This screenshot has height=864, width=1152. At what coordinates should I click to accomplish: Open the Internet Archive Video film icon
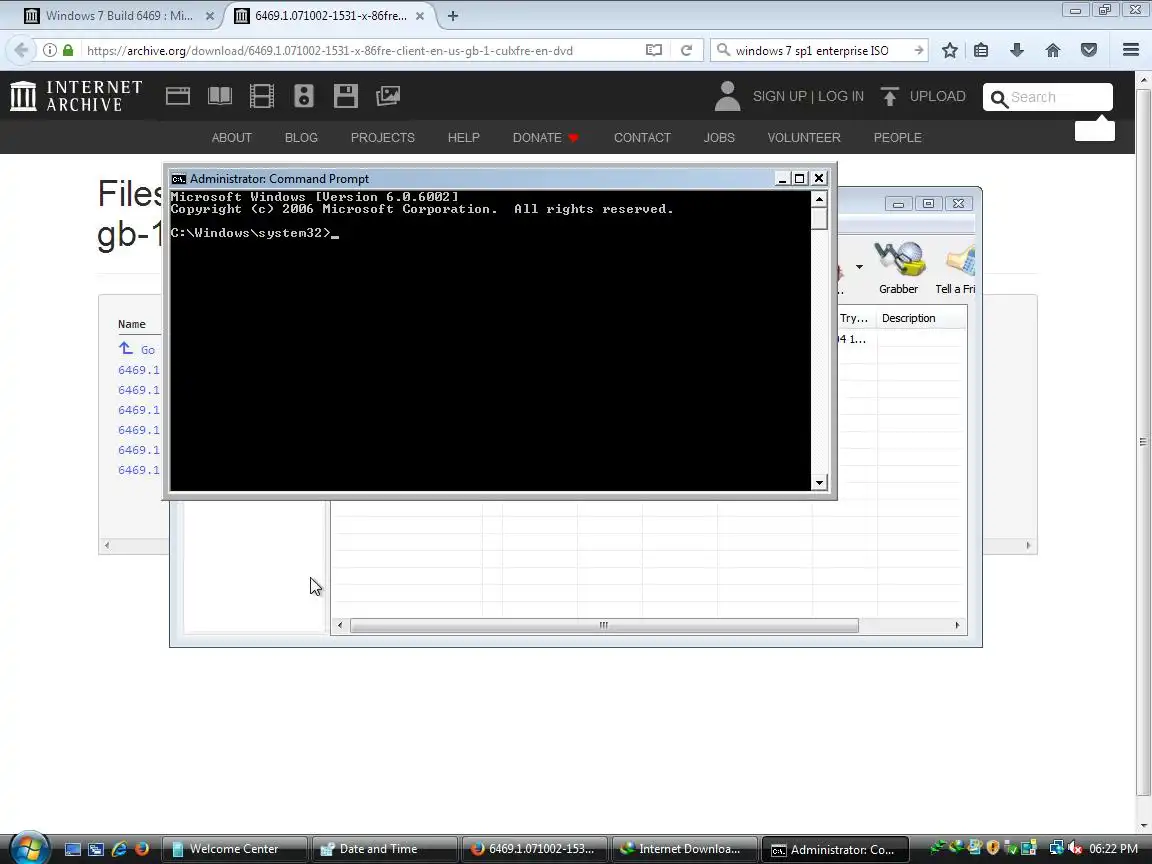262,96
